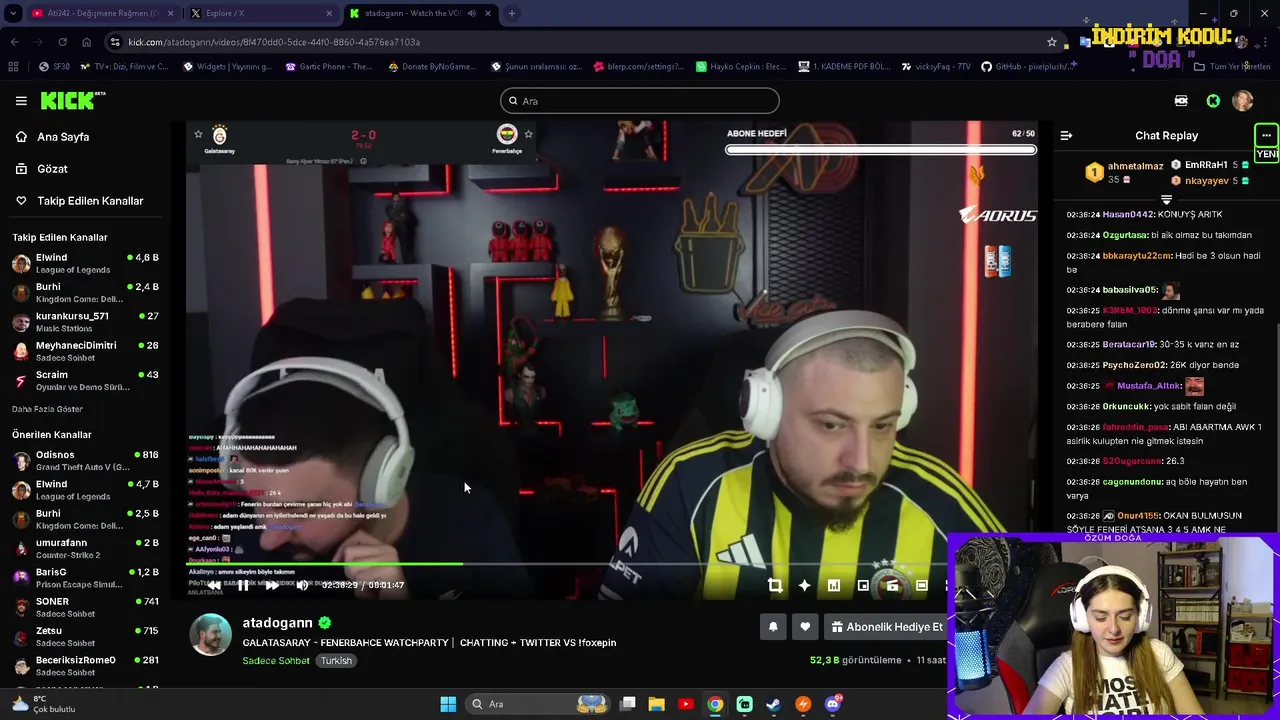Screen dimensions: 1280x720
Task: Open a new browser tab
Action: click(512, 13)
